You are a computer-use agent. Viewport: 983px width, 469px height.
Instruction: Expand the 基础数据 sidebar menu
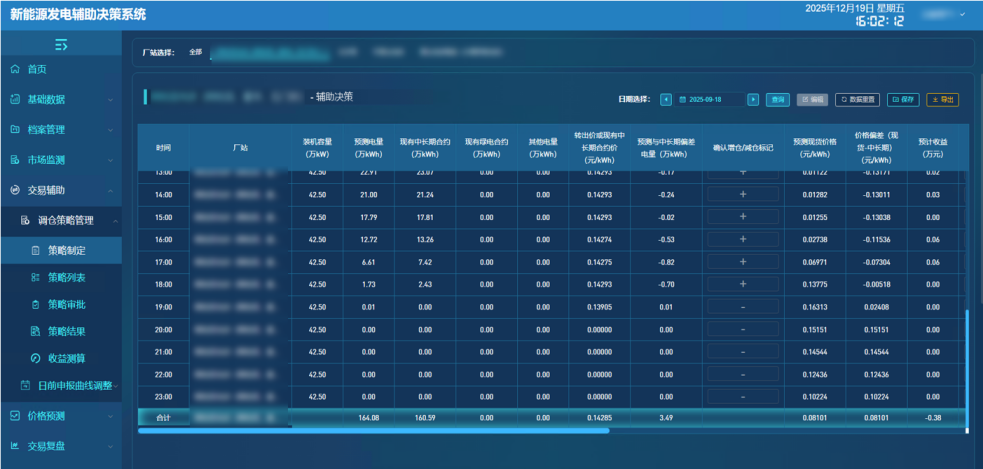(60, 99)
